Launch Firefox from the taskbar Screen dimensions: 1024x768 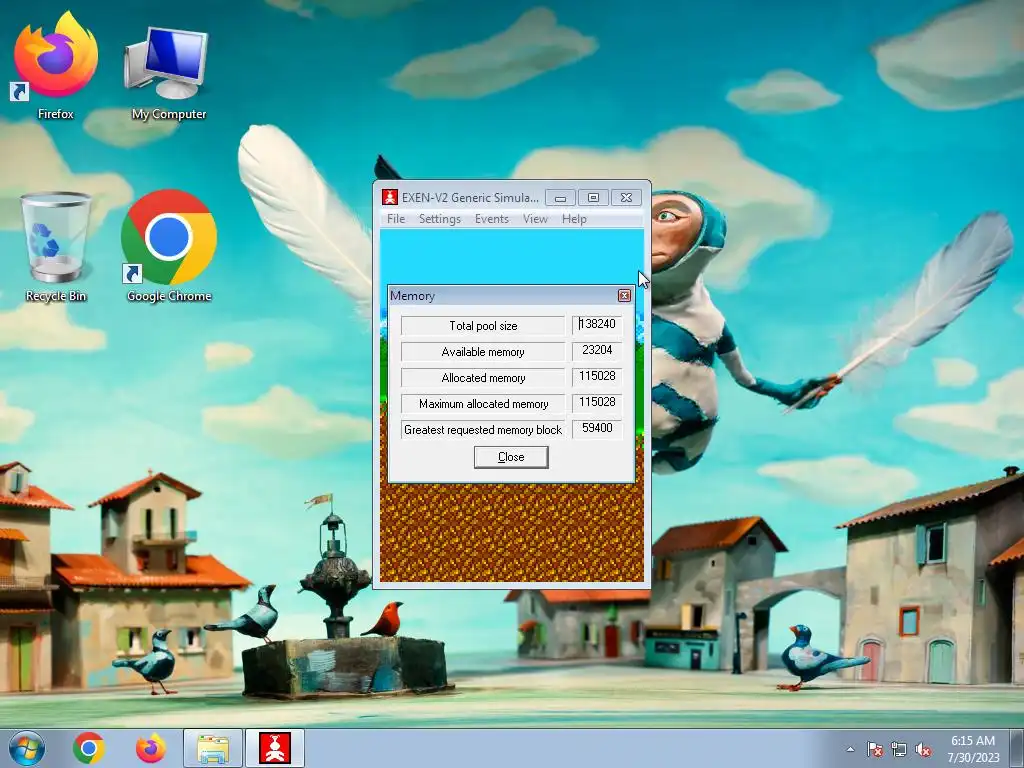coord(150,748)
